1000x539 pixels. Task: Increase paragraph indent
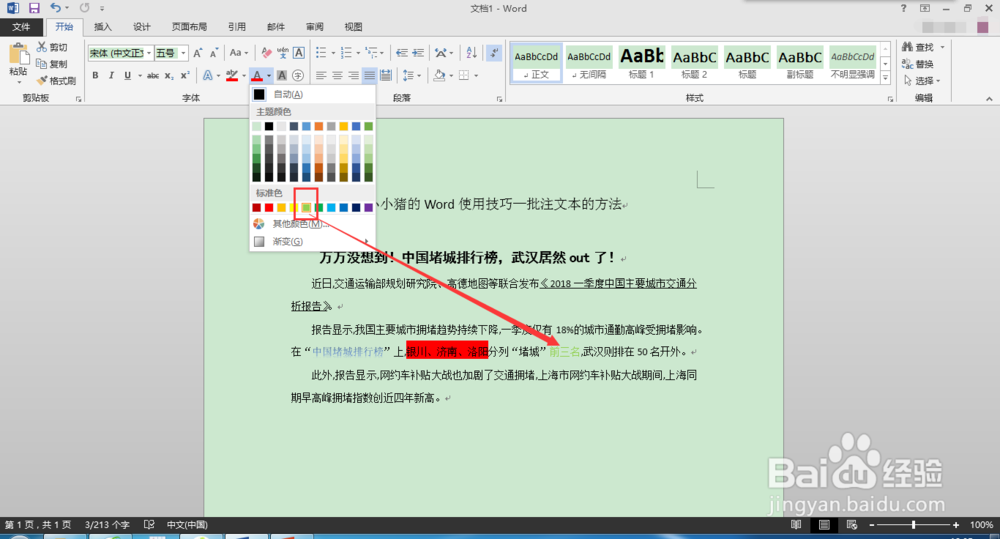(x=418, y=53)
